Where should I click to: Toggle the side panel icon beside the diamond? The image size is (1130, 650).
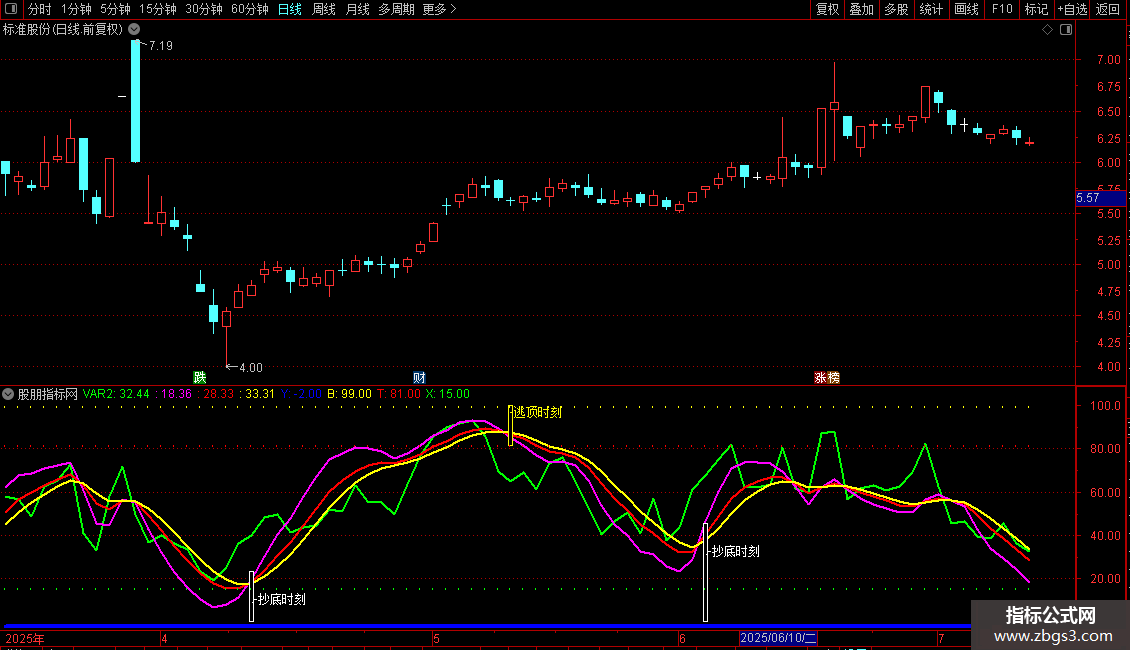point(1066,30)
